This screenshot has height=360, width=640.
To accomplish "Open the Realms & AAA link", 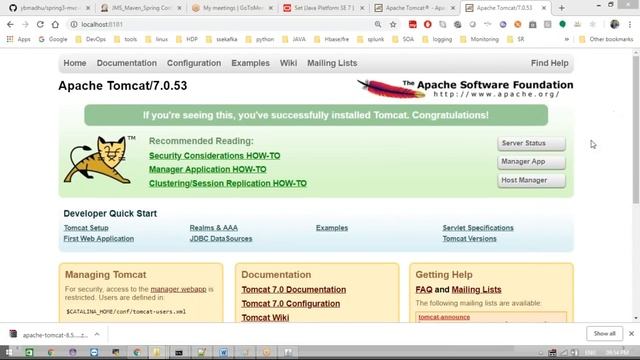I will [213, 228].
